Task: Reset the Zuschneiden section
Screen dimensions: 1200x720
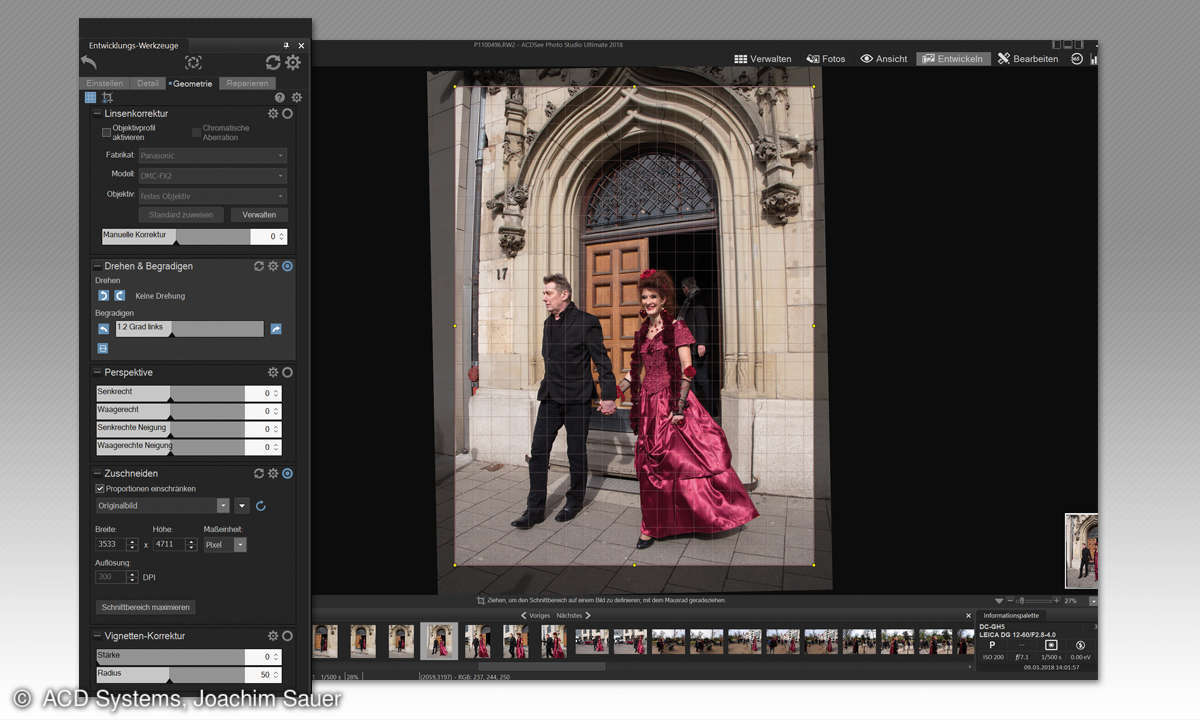Action: click(259, 473)
